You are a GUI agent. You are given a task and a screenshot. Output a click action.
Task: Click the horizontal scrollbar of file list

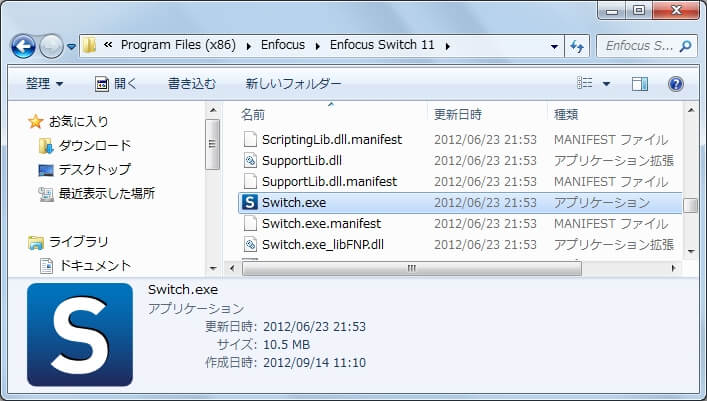[412, 268]
